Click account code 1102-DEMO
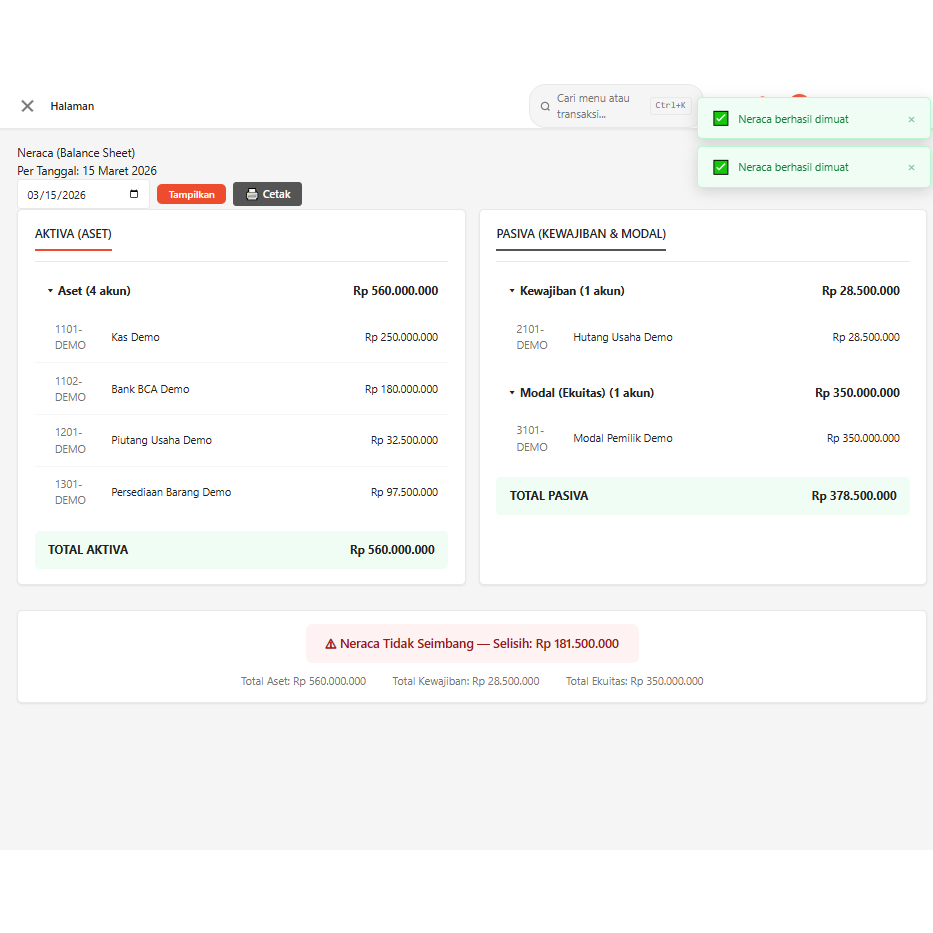The width and height of the screenshot is (933, 933). click(x=70, y=389)
